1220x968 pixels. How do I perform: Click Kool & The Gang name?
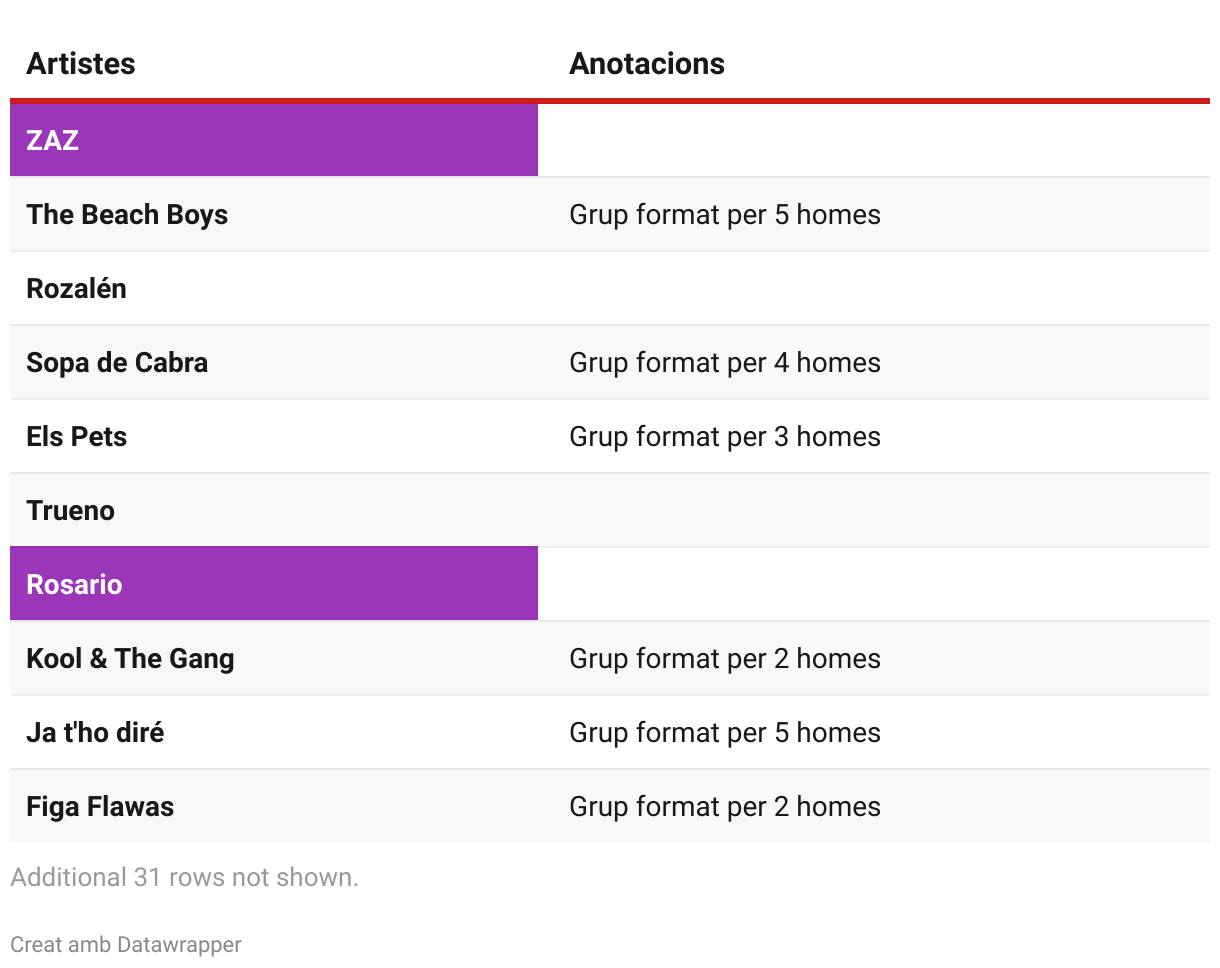[x=130, y=659]
